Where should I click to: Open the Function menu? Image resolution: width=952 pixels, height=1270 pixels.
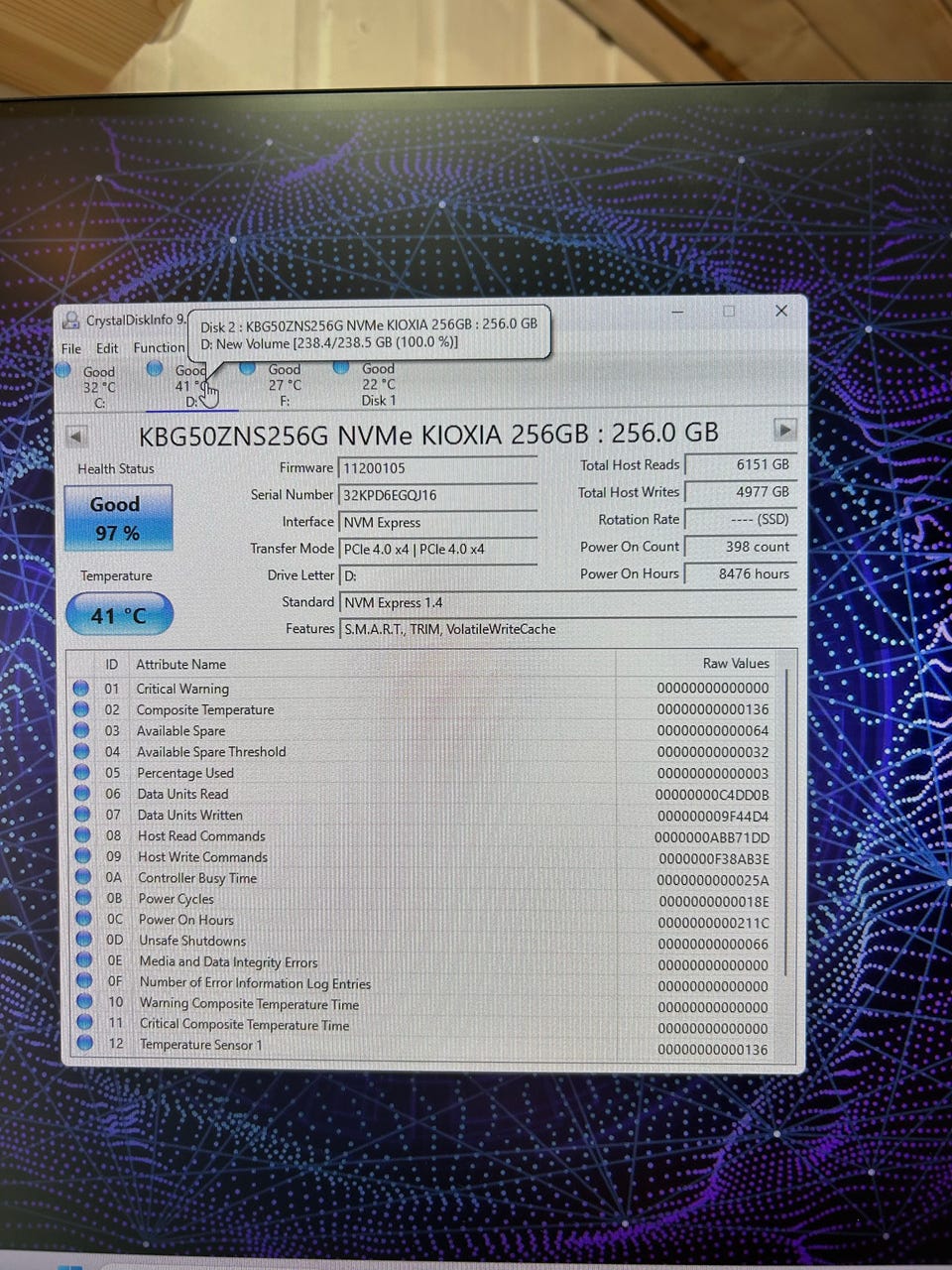coord(160,347)
